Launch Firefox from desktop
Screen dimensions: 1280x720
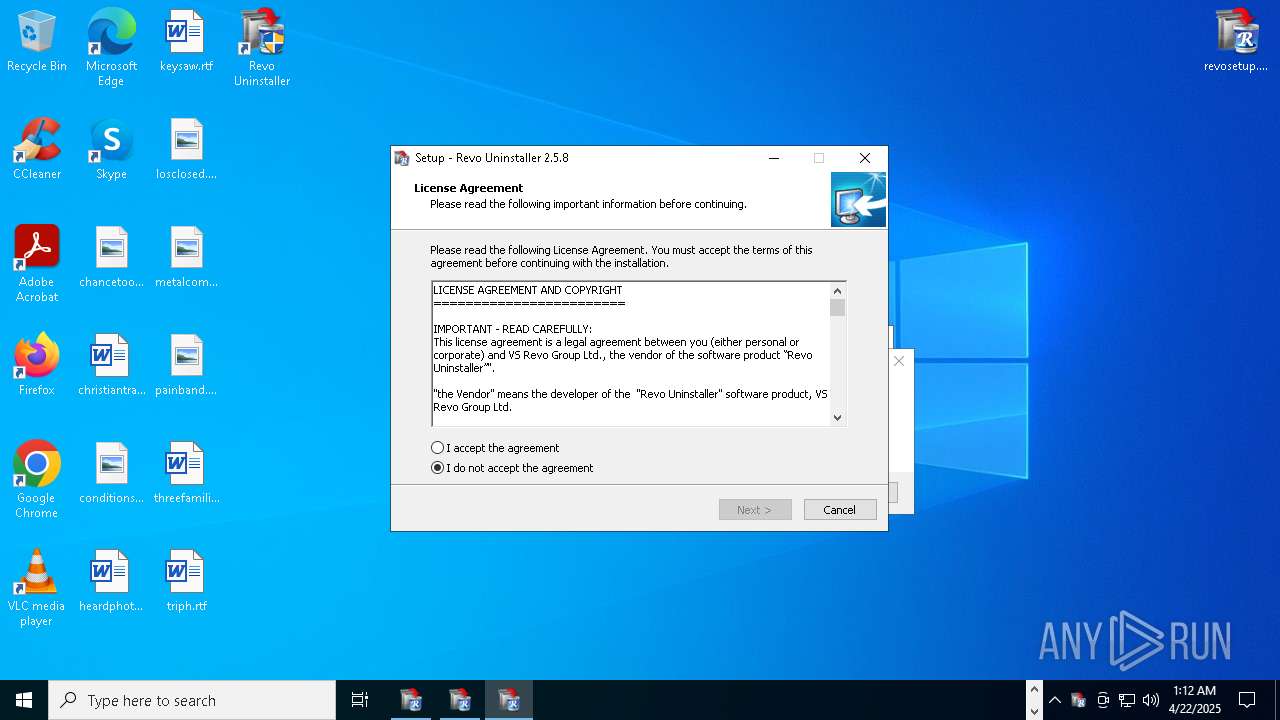tap(37, 366)
